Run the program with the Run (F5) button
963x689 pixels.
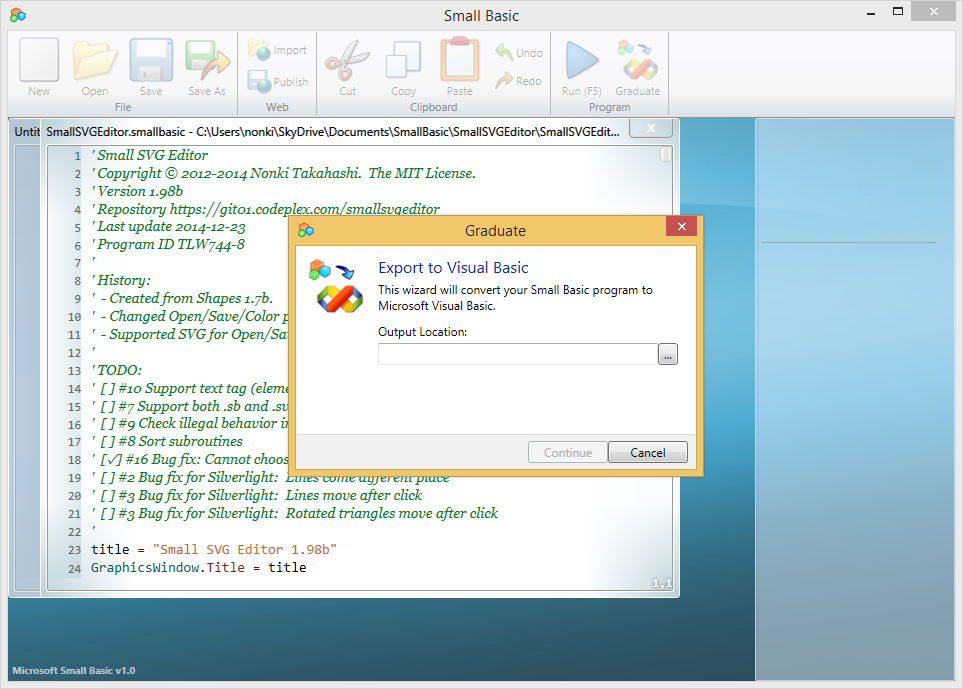point(582,66)
